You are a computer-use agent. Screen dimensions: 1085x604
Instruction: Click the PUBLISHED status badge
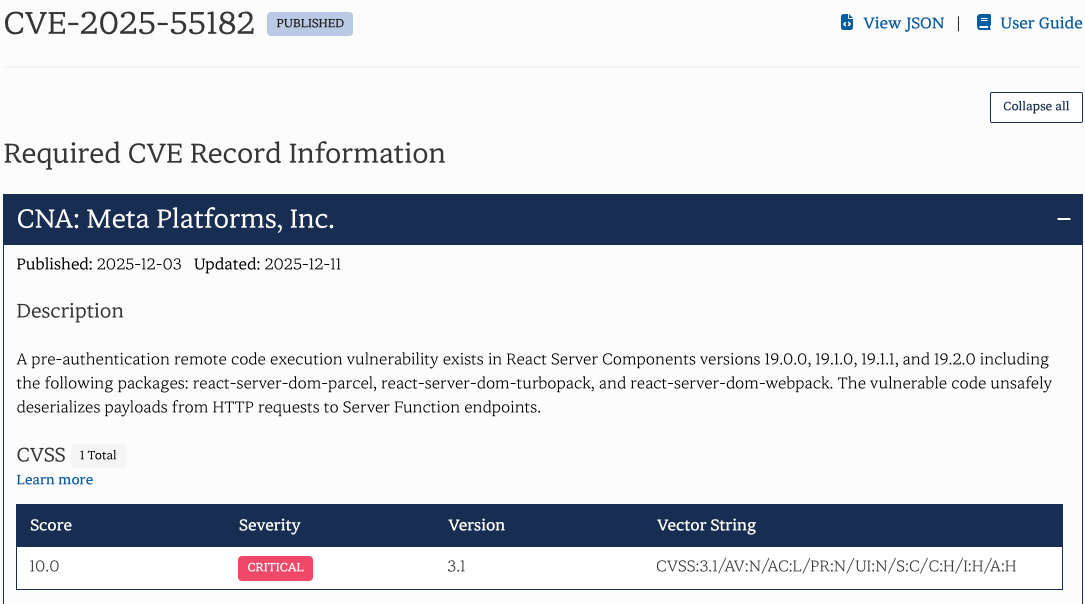pos(310,23)
